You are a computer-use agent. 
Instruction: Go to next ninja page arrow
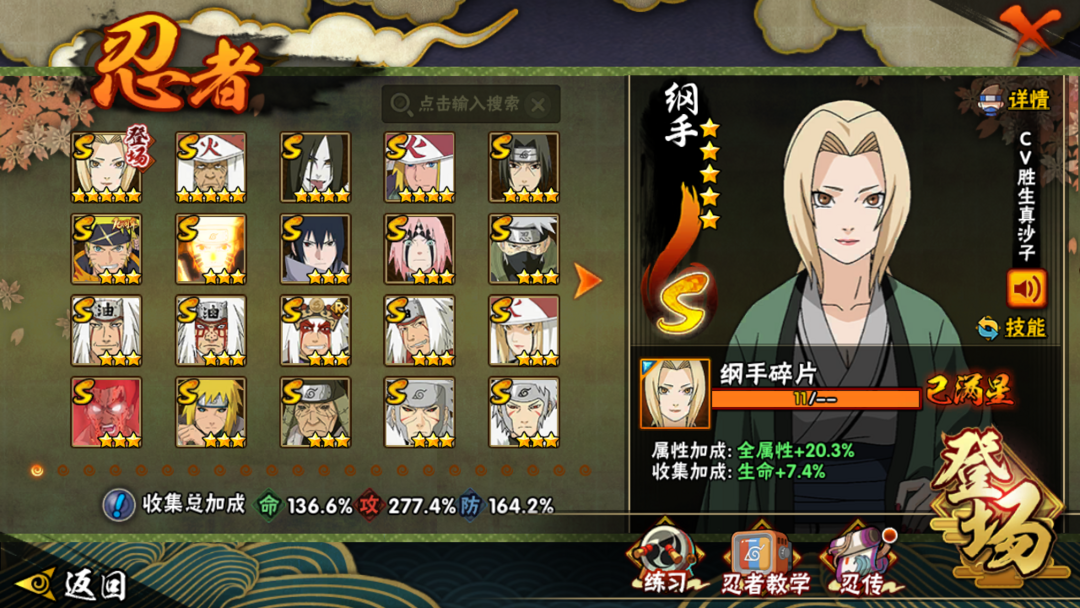588,281
